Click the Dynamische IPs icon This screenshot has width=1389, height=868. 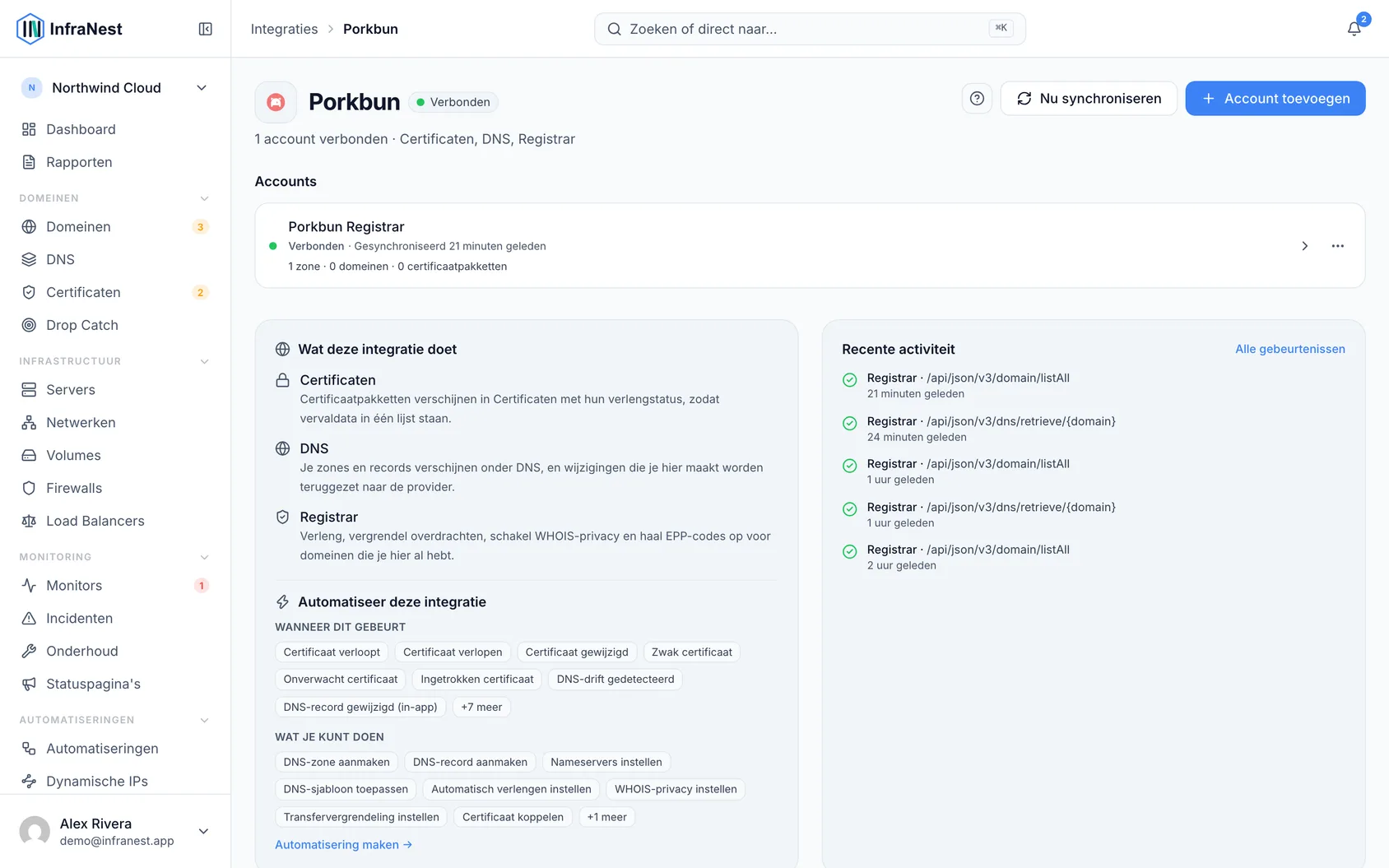tap(29, 781)
